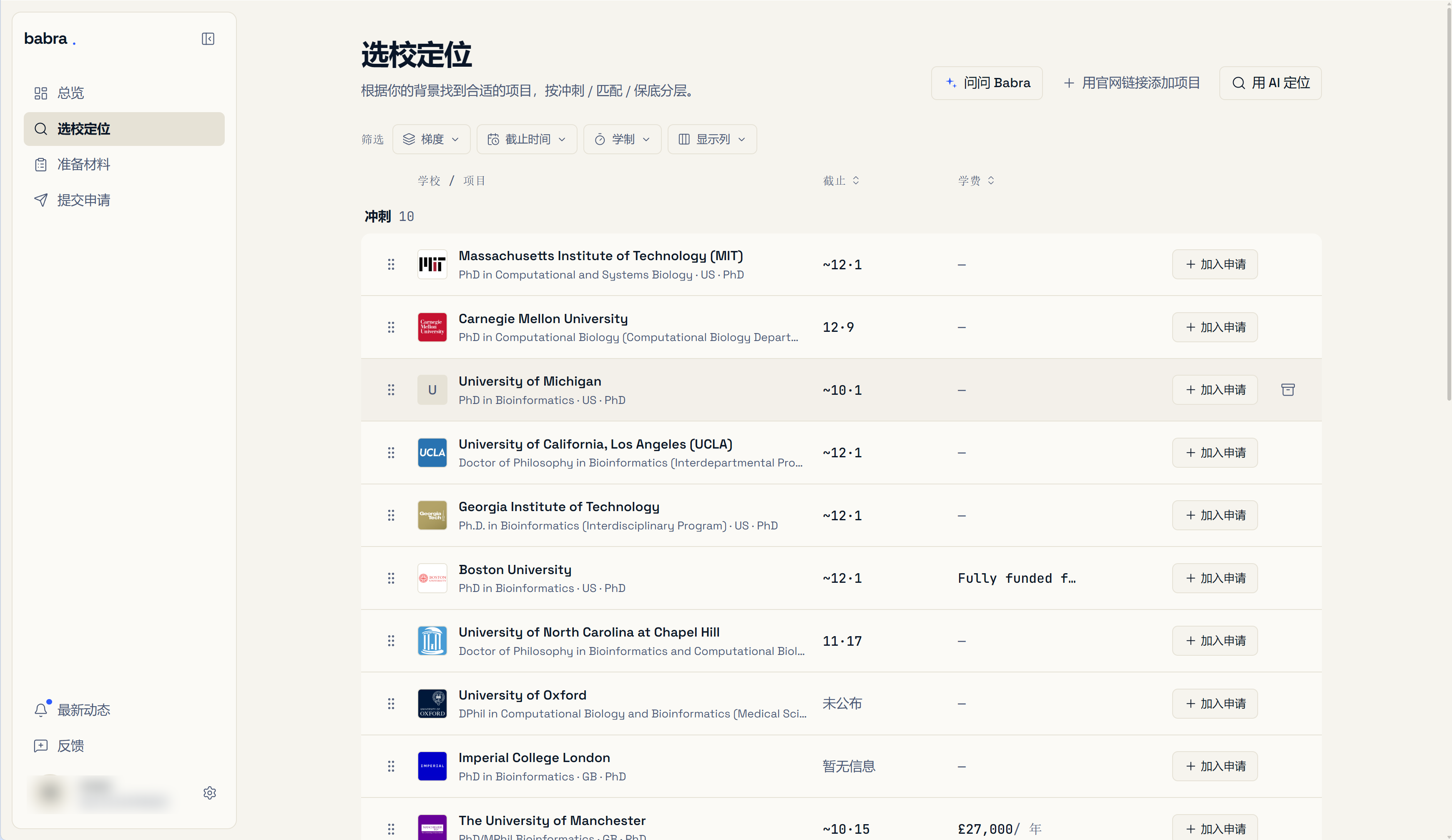Image resolution: width=1452 pixels, height=840 pixels.
Task: Open the 显示列 columns dropdown
Action: pos(712,139)
